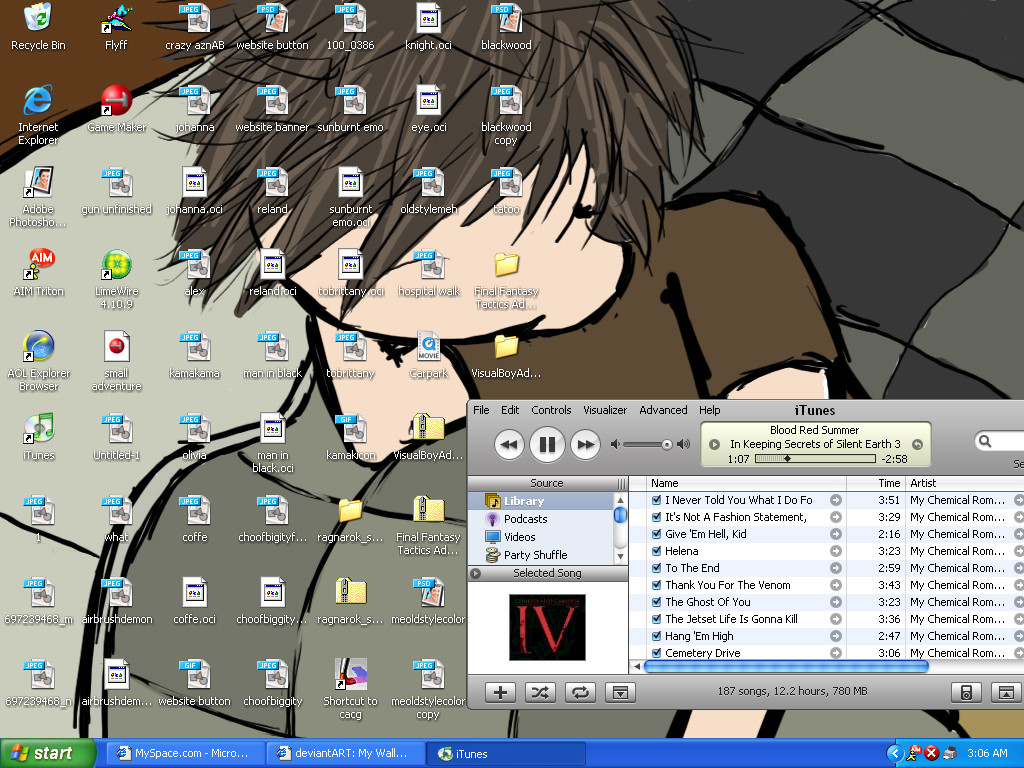Viewport: 1024px width, 768px height.
Task: Hide the artwork viewer using bottom toolbar button
Action: (620, 692)
